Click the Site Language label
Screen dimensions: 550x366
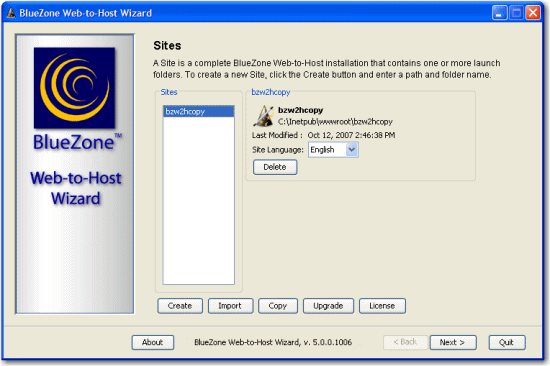277,150
